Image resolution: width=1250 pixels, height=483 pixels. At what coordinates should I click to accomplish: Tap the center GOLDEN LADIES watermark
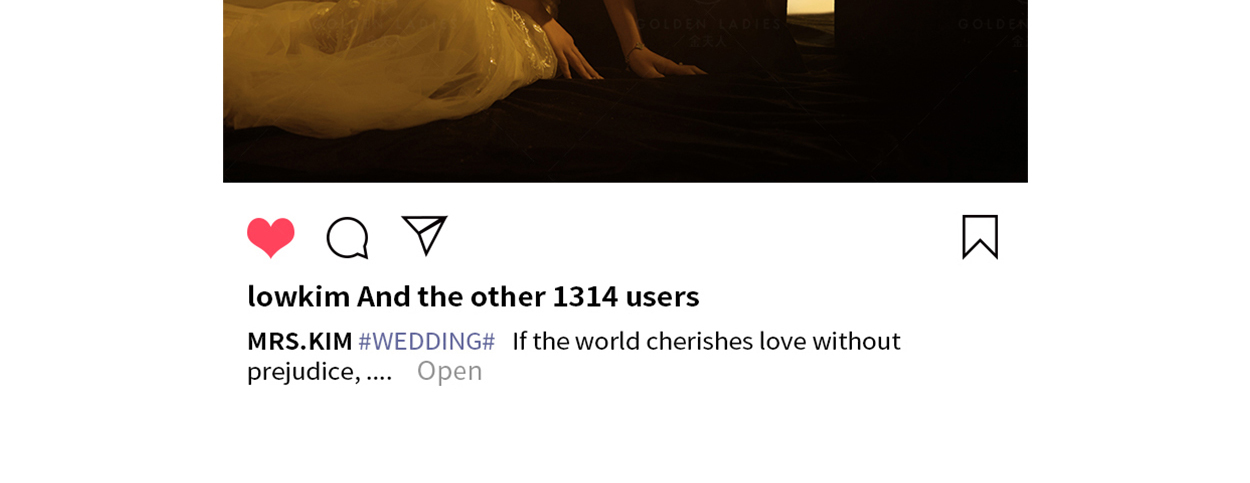pos(708,30)
